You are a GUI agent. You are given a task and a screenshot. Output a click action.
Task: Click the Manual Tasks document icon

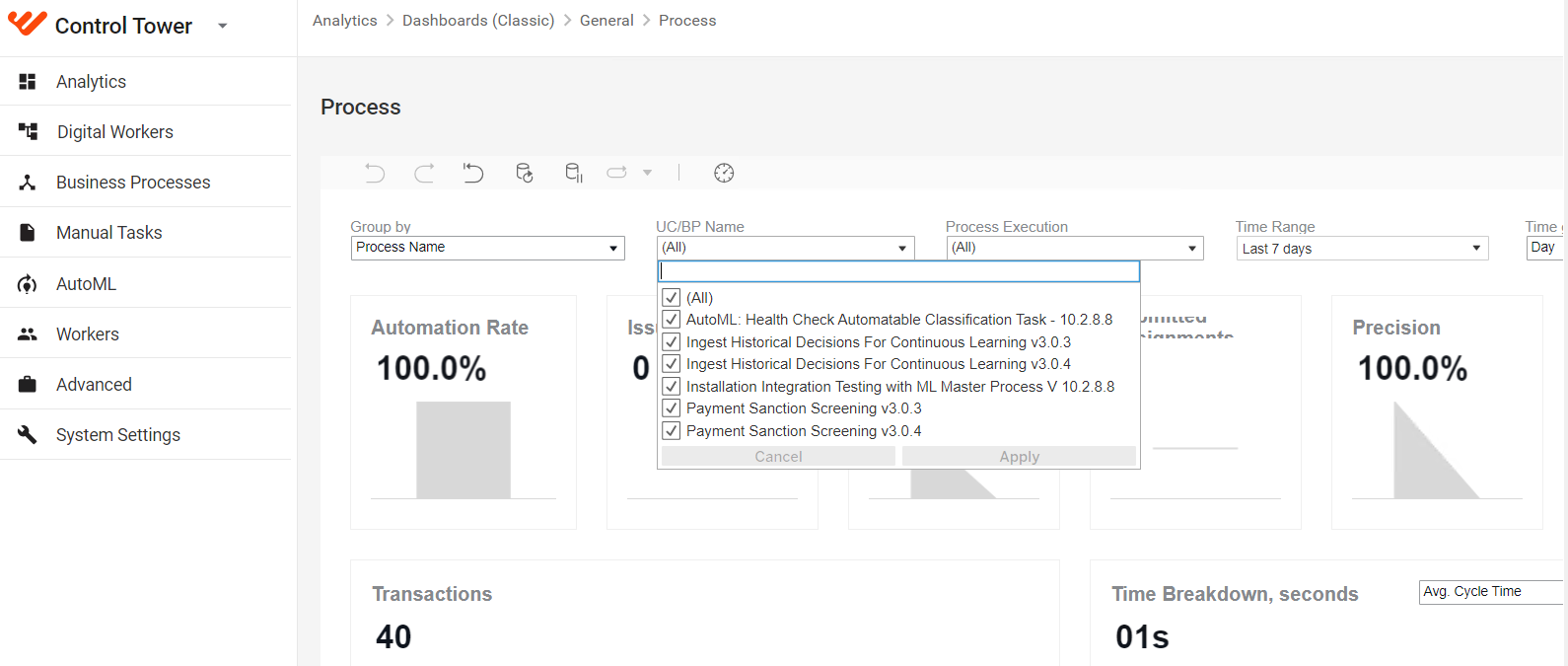click(x=28, y=232)
